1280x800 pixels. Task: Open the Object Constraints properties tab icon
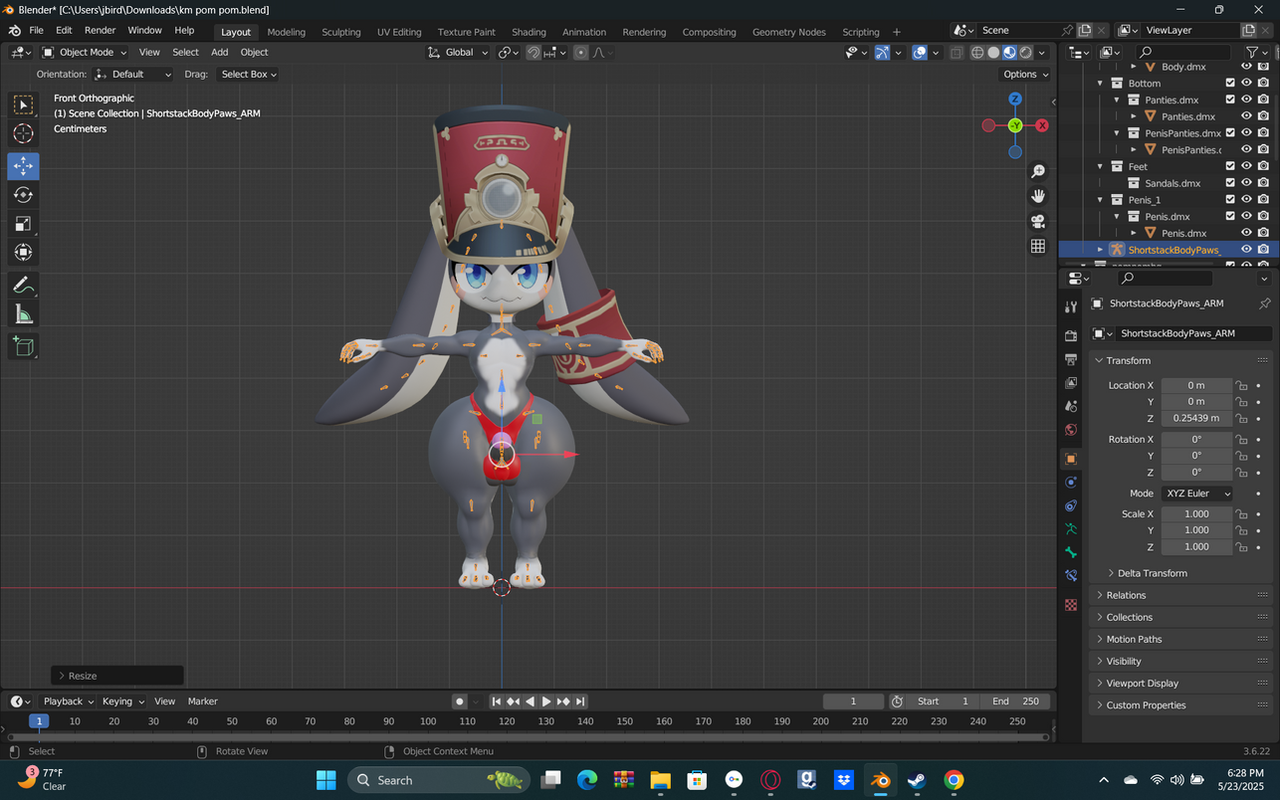1071,506
